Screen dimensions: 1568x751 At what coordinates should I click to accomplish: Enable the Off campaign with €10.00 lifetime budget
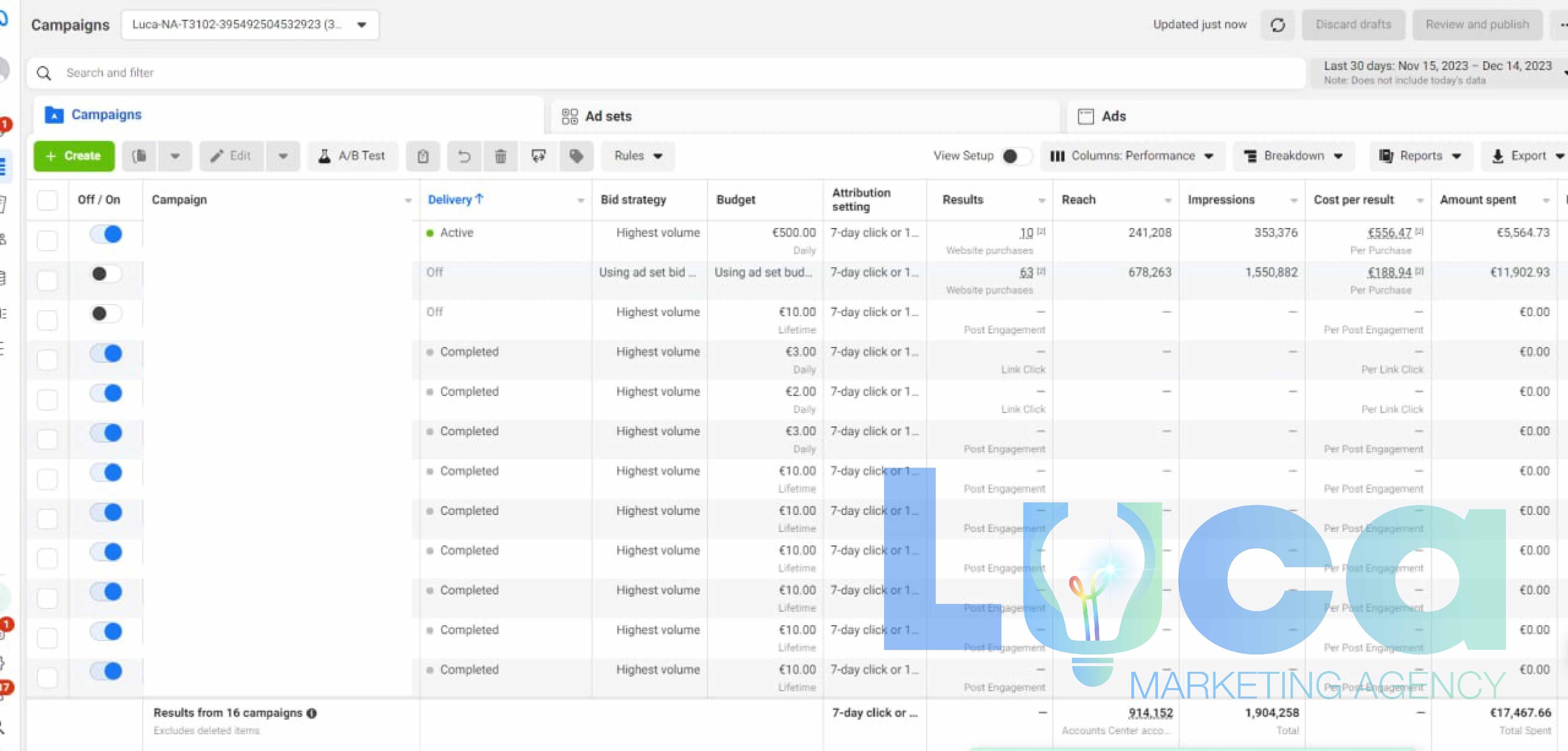tap(106, 313)
